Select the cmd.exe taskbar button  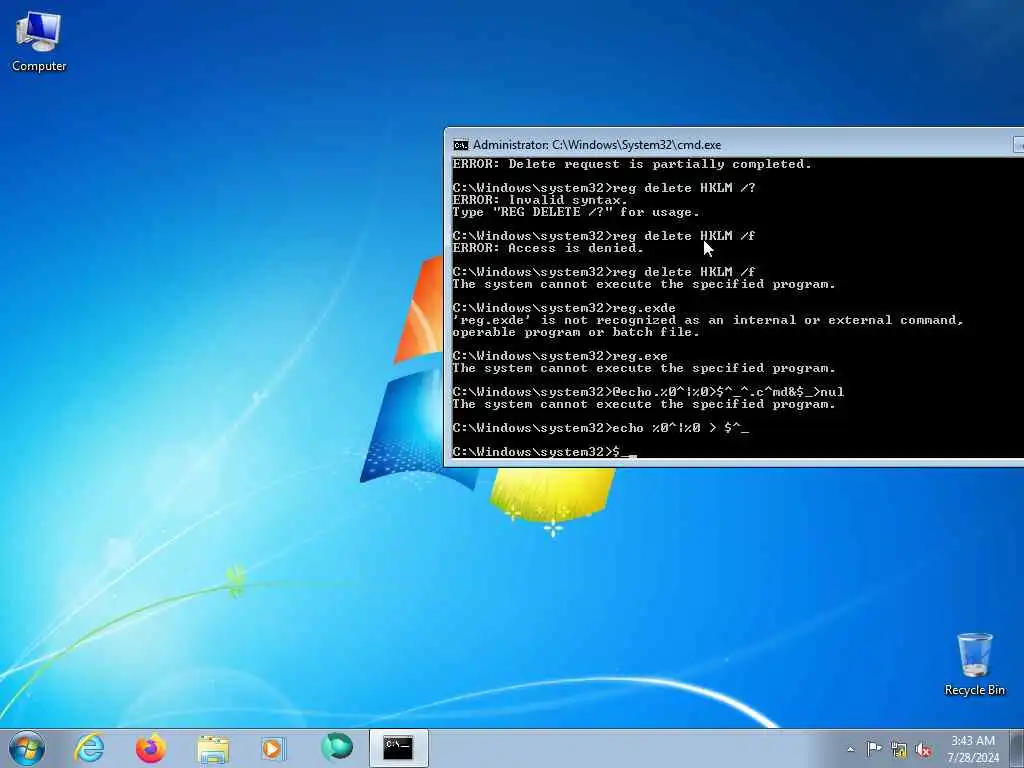click(398, 748)
